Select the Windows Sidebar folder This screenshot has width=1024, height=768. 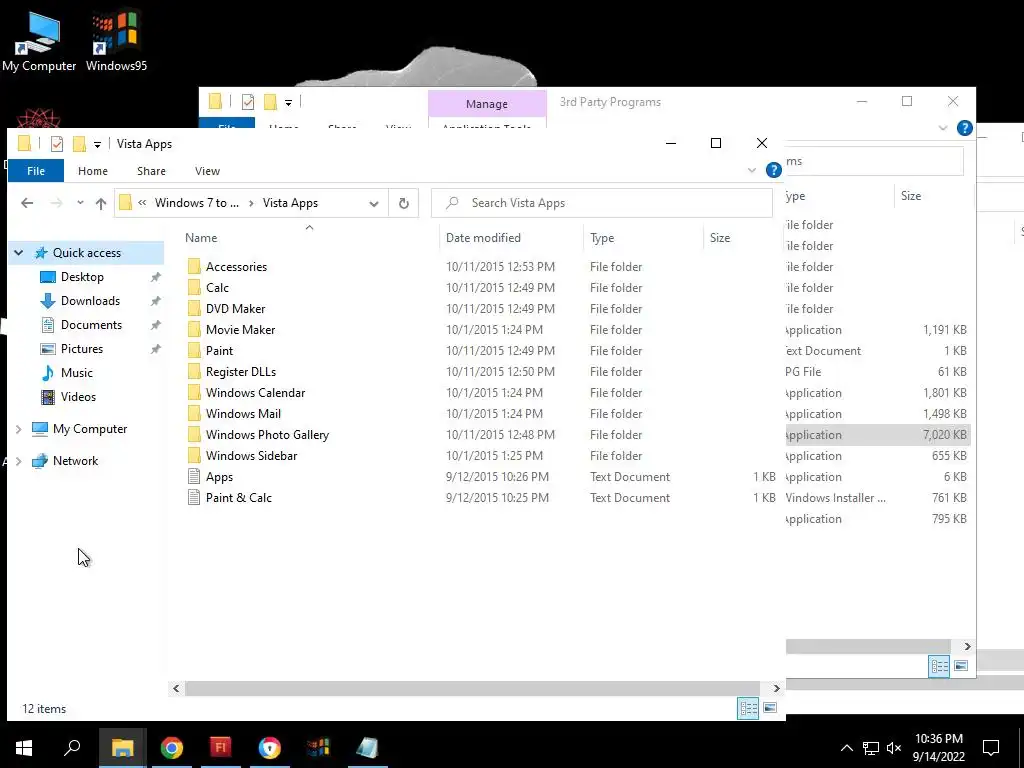(251, 456)
